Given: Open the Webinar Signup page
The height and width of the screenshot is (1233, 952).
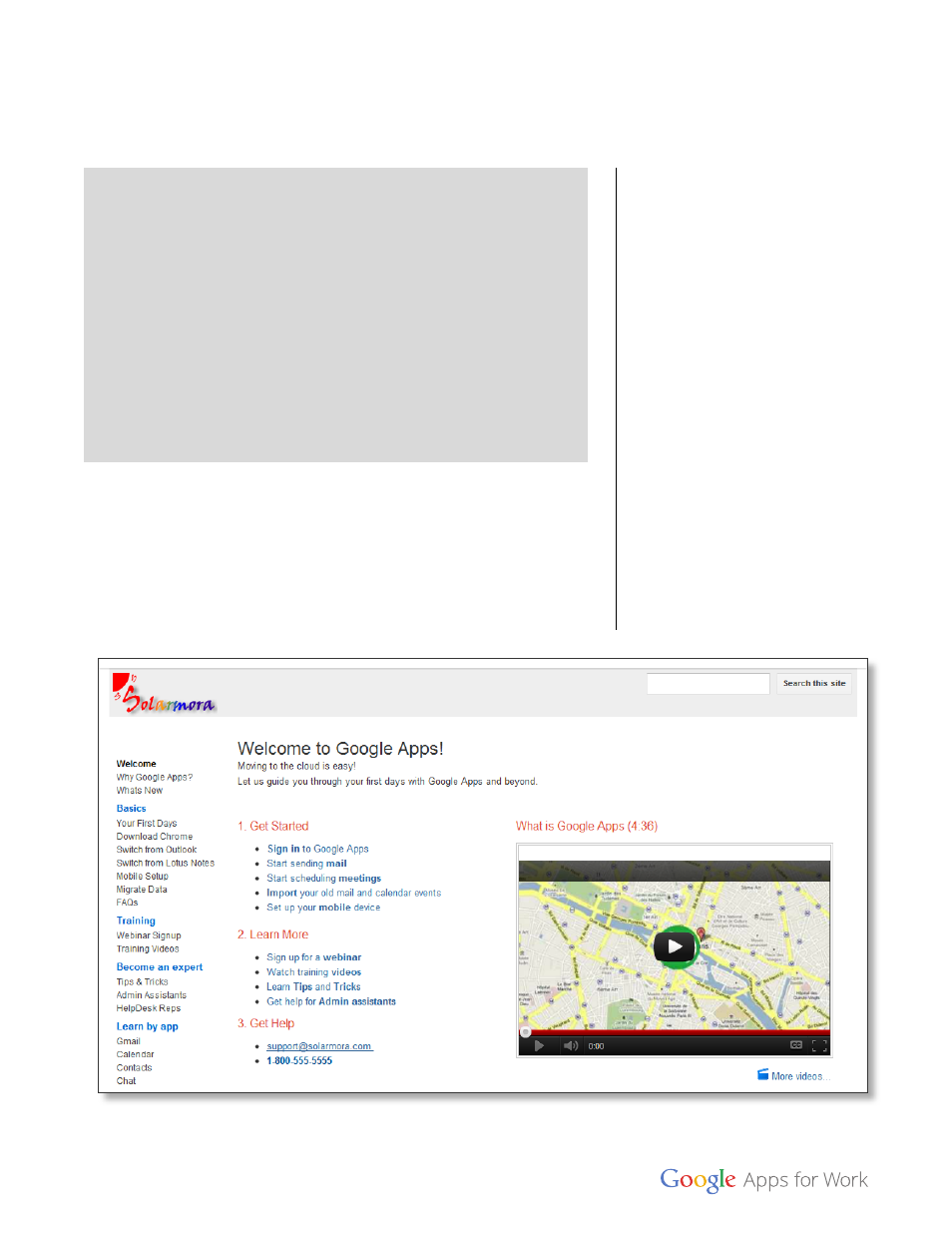Looking at the screenshot, I should point(149,935).
